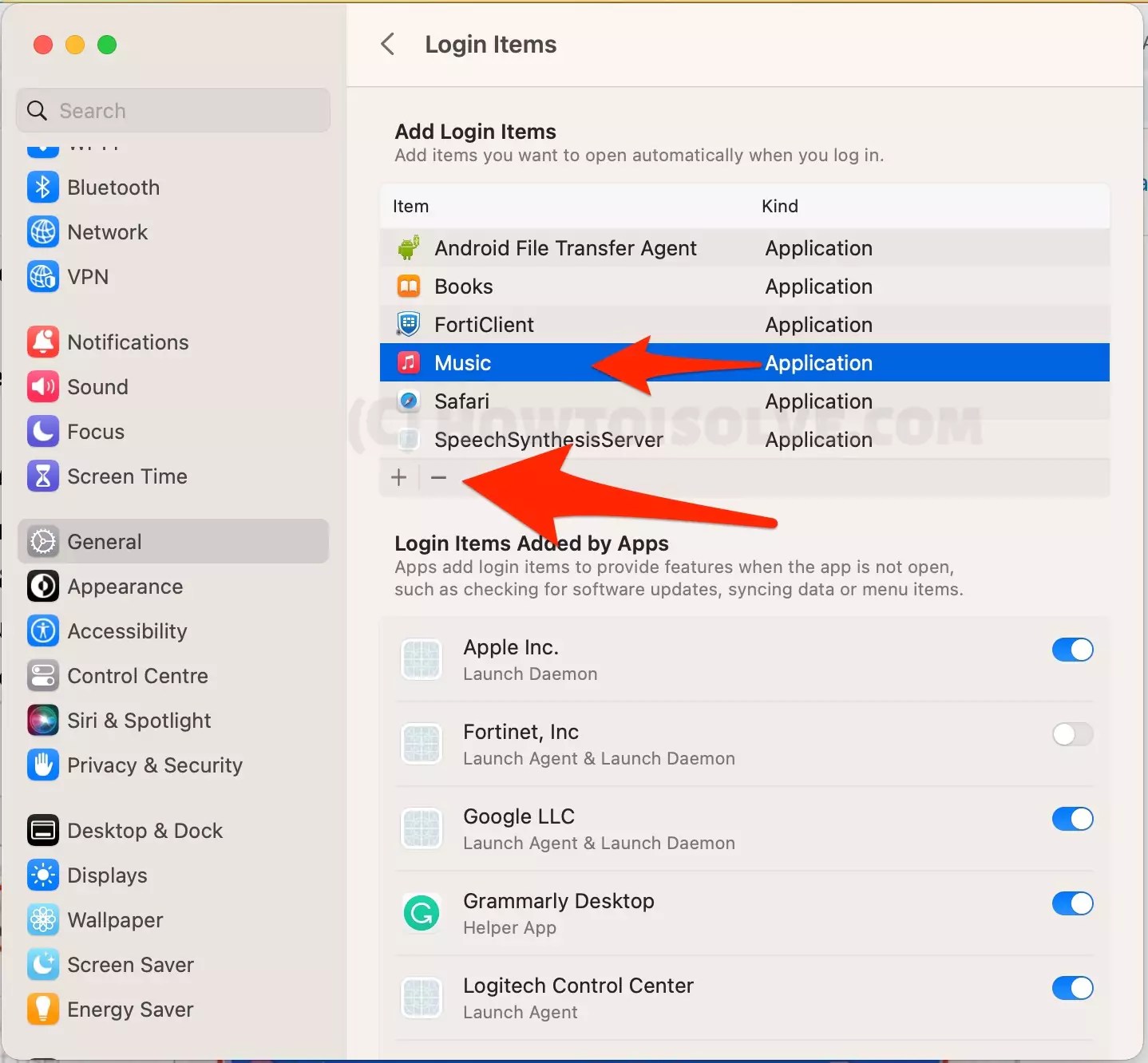Click the Focus crescent moon icon
The image size is (1148, 1063).
click(x=43, y=431)
